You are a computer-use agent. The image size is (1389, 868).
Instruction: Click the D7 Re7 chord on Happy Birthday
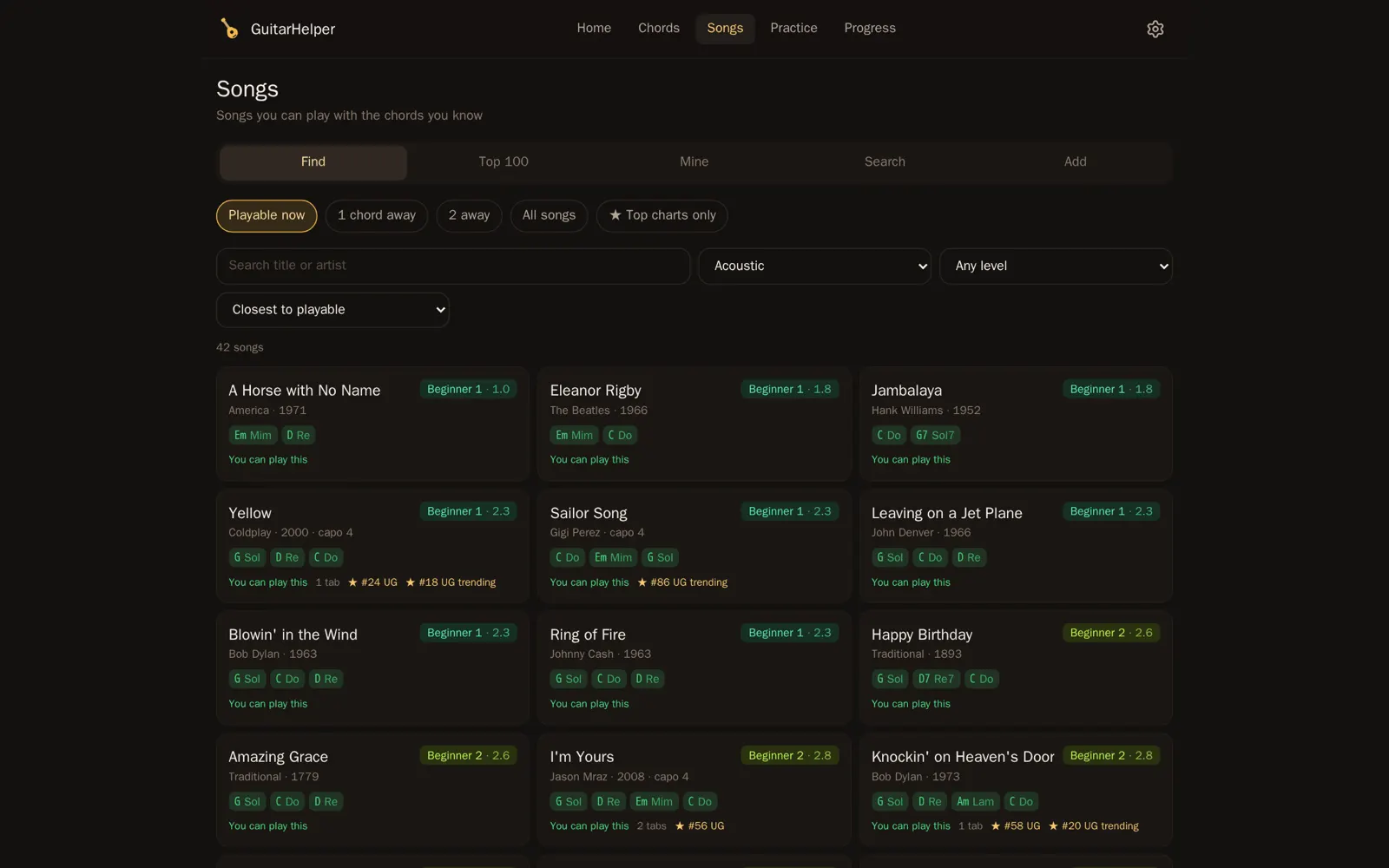coord(936,680)
